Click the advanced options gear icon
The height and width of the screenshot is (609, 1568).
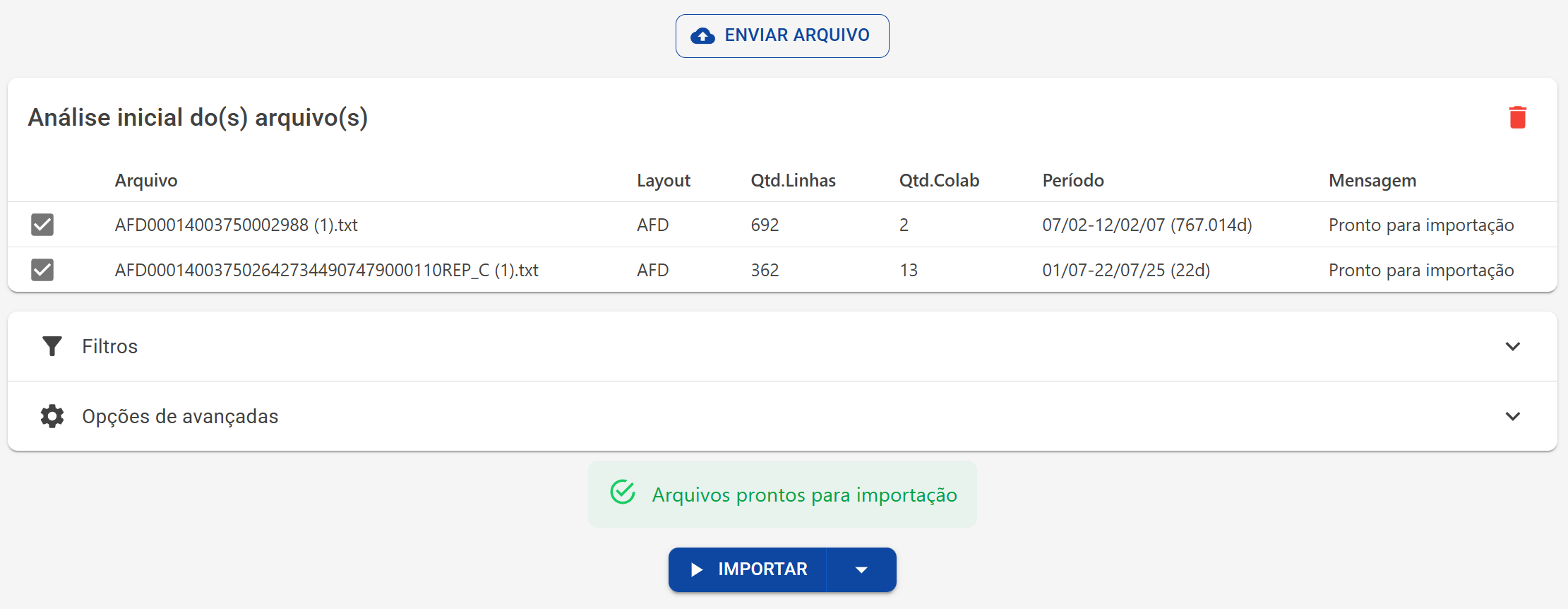52,416
